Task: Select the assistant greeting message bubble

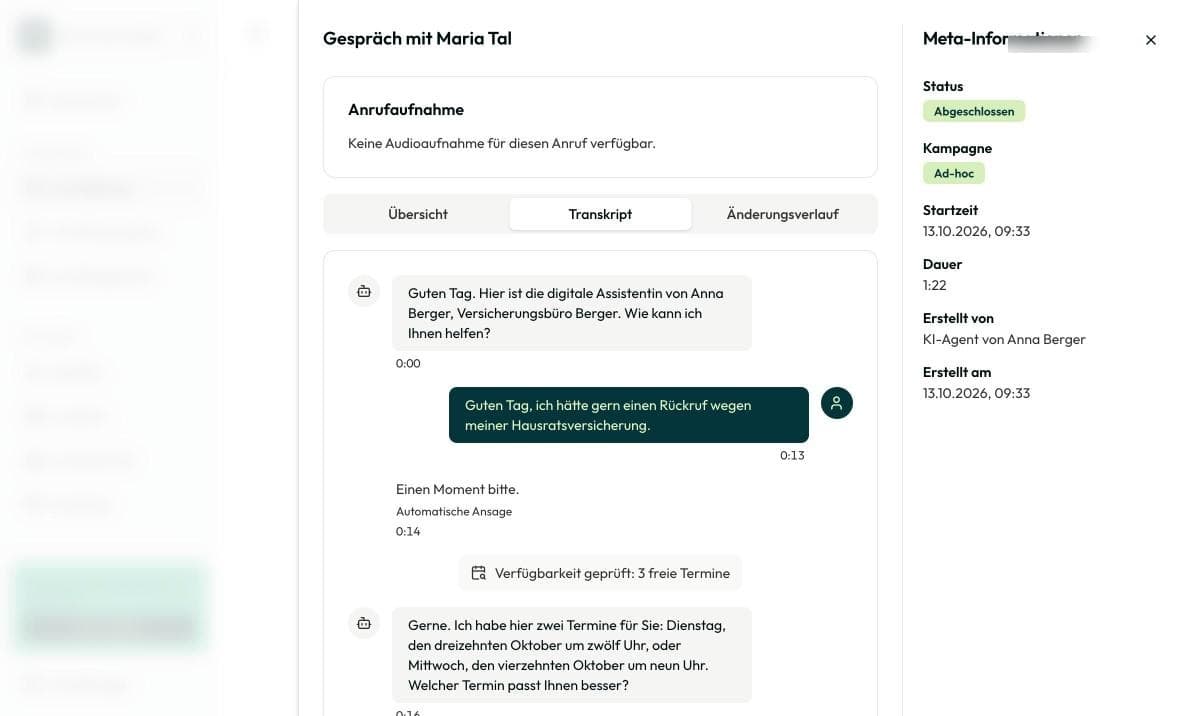Action: 571,313
